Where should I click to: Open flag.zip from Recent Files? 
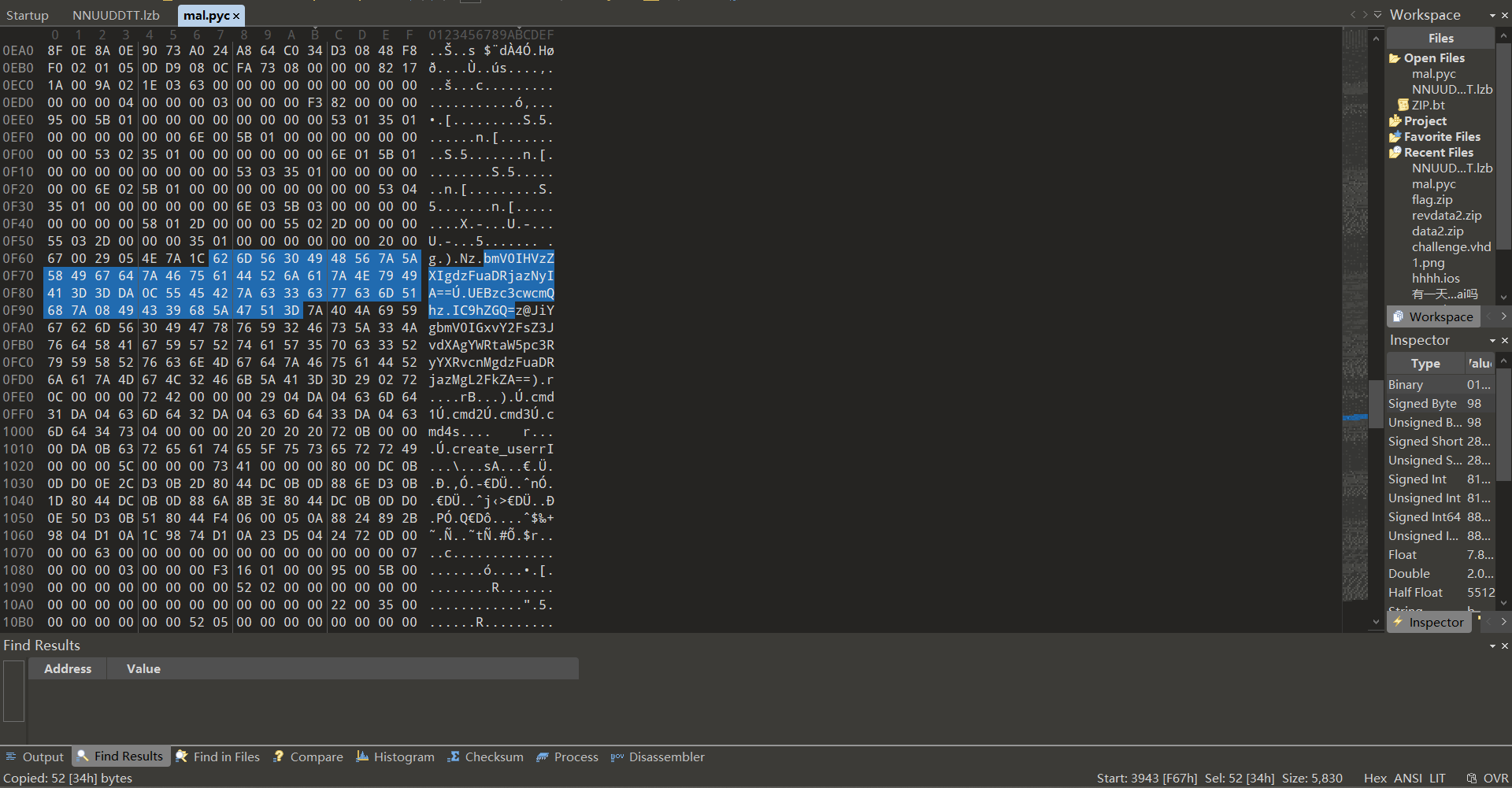1432,199
